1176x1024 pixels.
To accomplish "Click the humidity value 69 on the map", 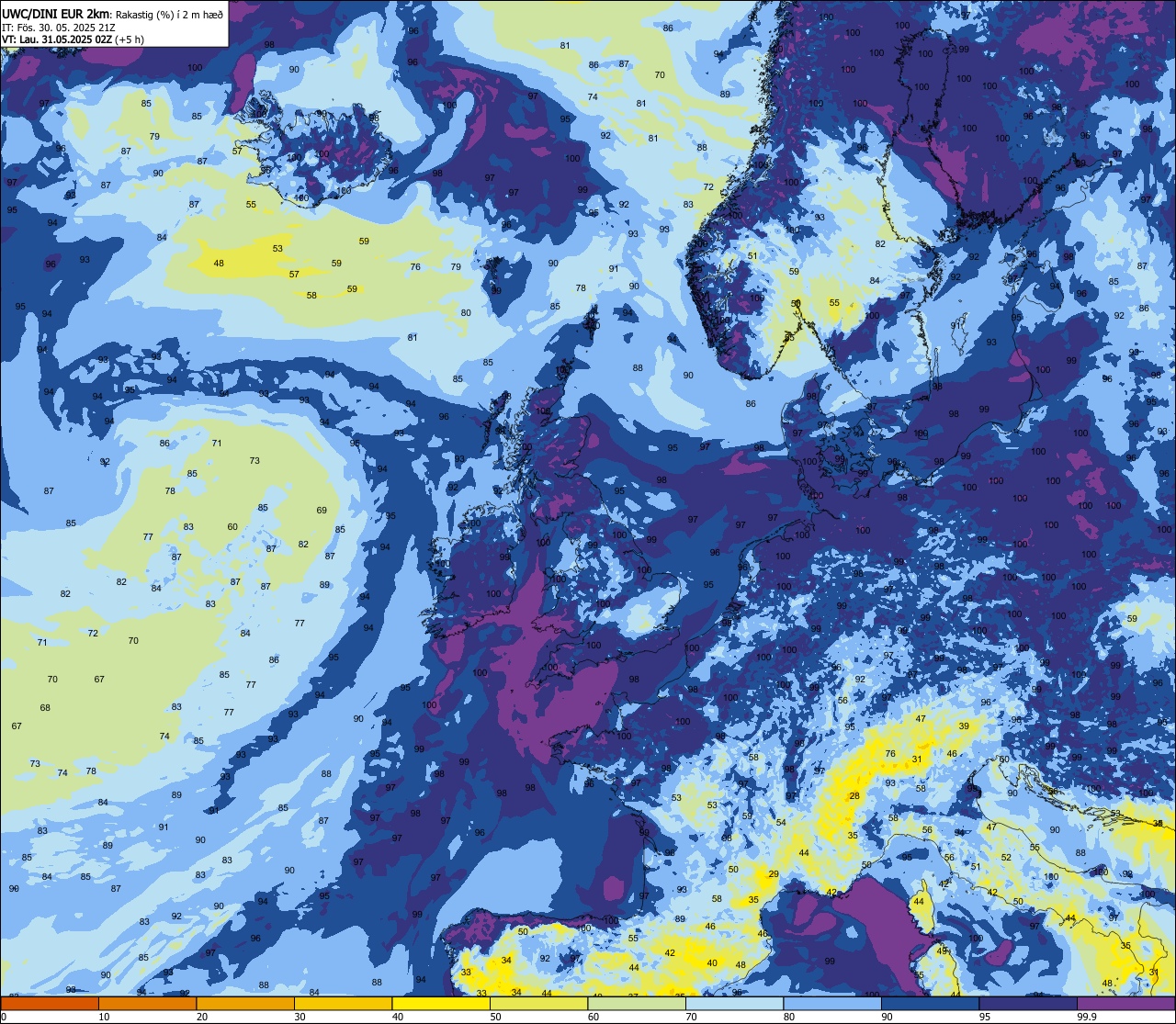I will click(322, 511).
